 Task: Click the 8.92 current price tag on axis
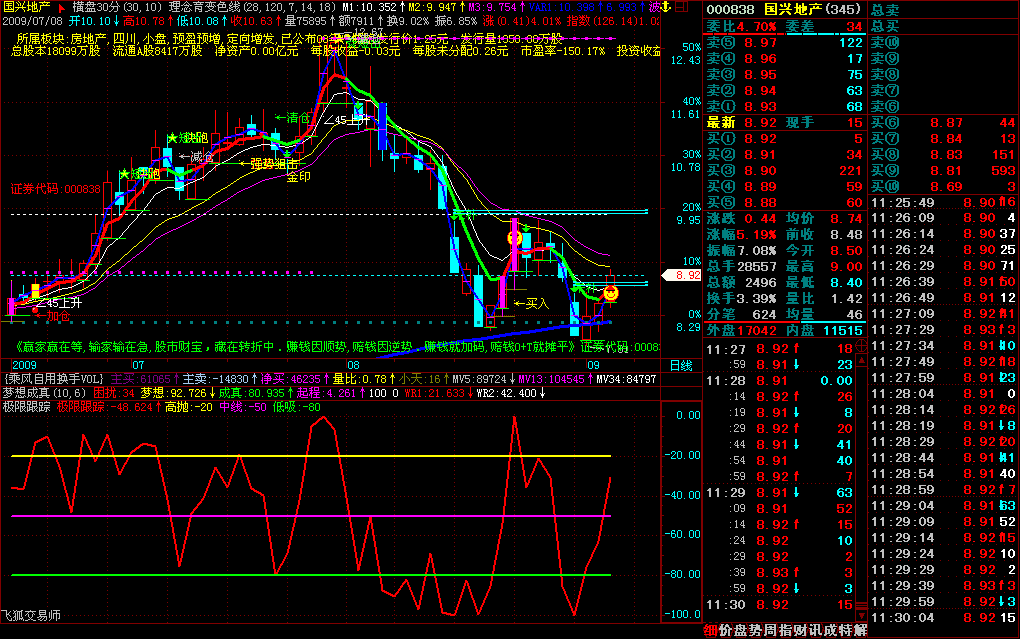point(683,274)
